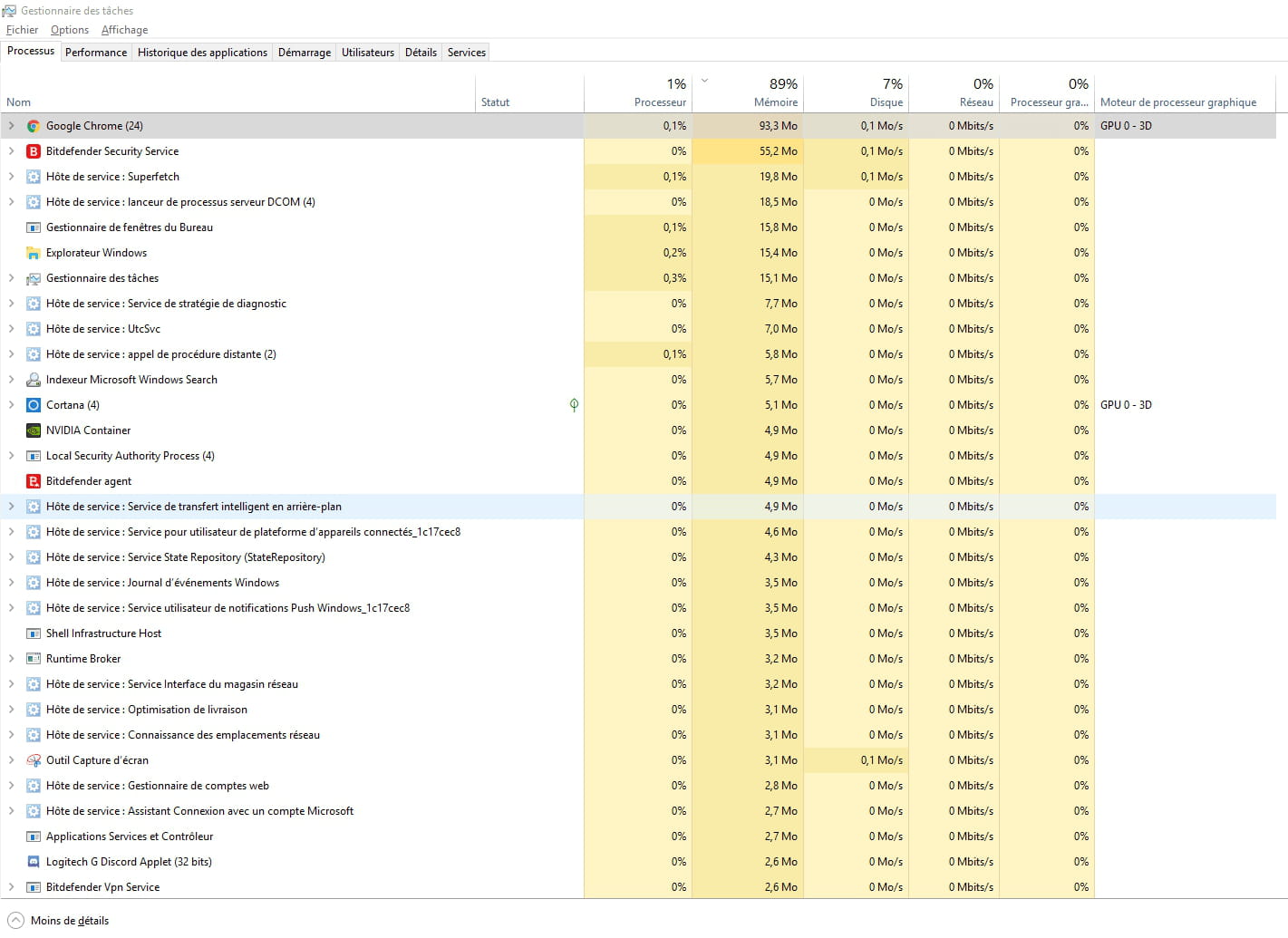Sort by the Mémoire column header
The image size is (1288, 938).
(x=748, y=93)
